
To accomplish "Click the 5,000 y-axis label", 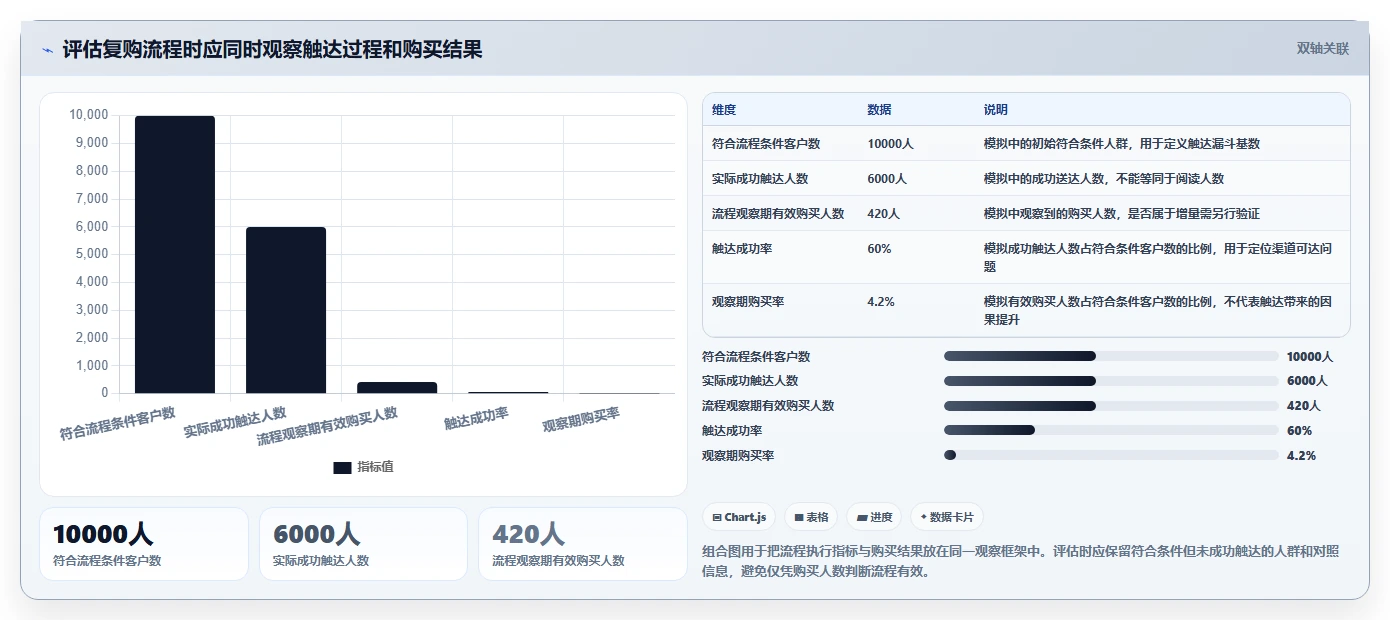I will tap(92, 254).
